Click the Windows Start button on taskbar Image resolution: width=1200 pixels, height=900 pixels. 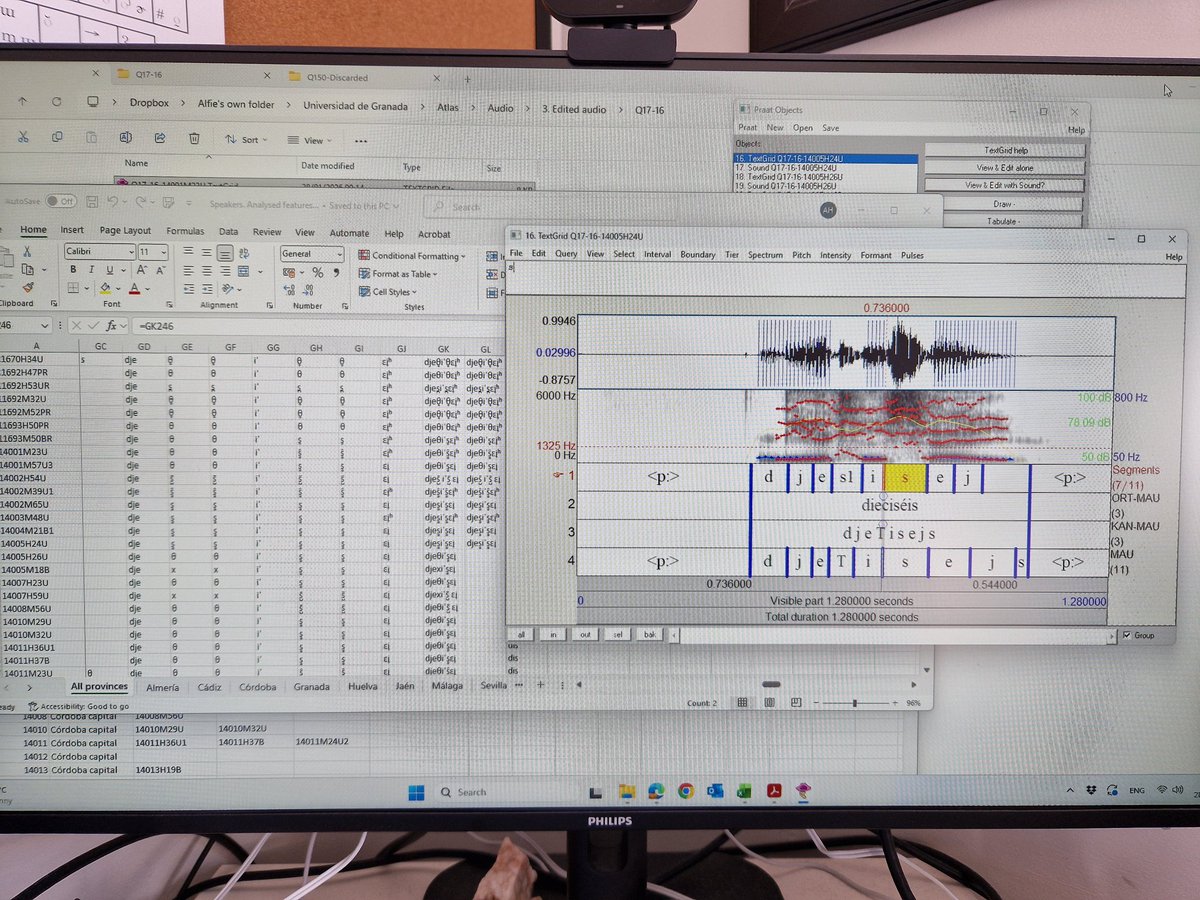coord(416,791)
